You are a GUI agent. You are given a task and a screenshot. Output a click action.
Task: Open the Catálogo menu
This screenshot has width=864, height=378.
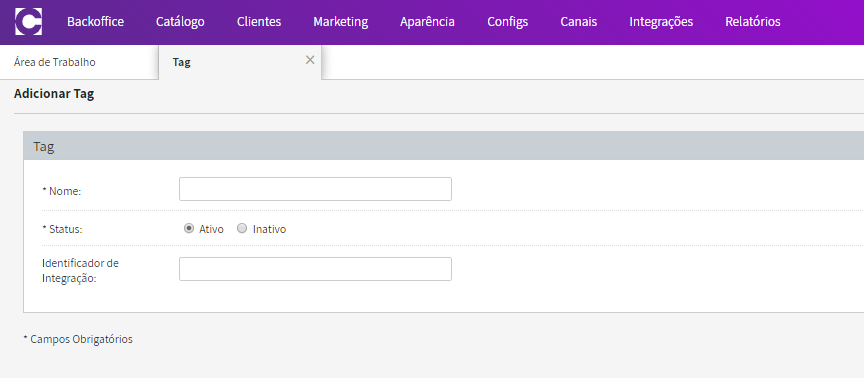click(180, 21)
